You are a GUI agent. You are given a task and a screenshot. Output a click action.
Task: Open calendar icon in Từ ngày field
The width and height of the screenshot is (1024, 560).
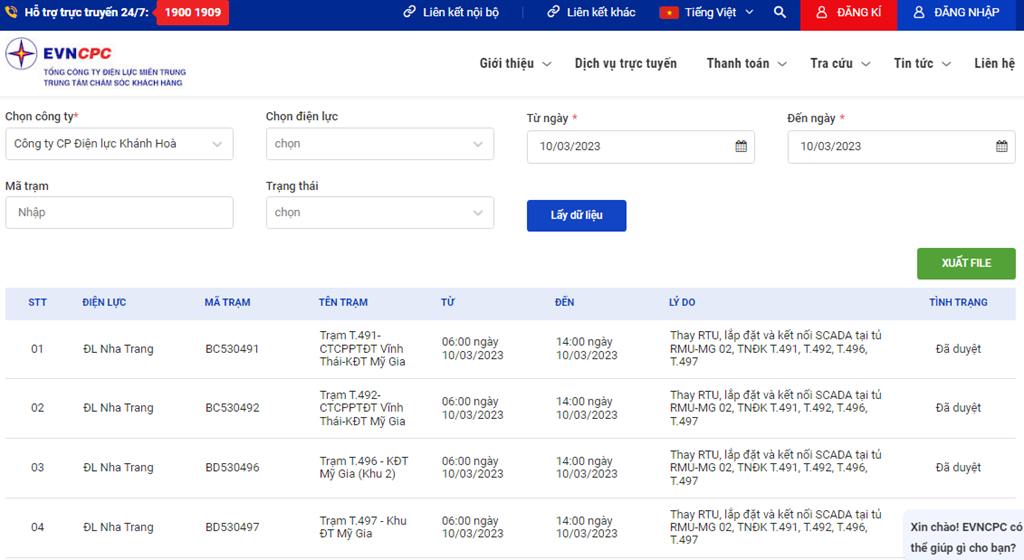click(741, 146)
